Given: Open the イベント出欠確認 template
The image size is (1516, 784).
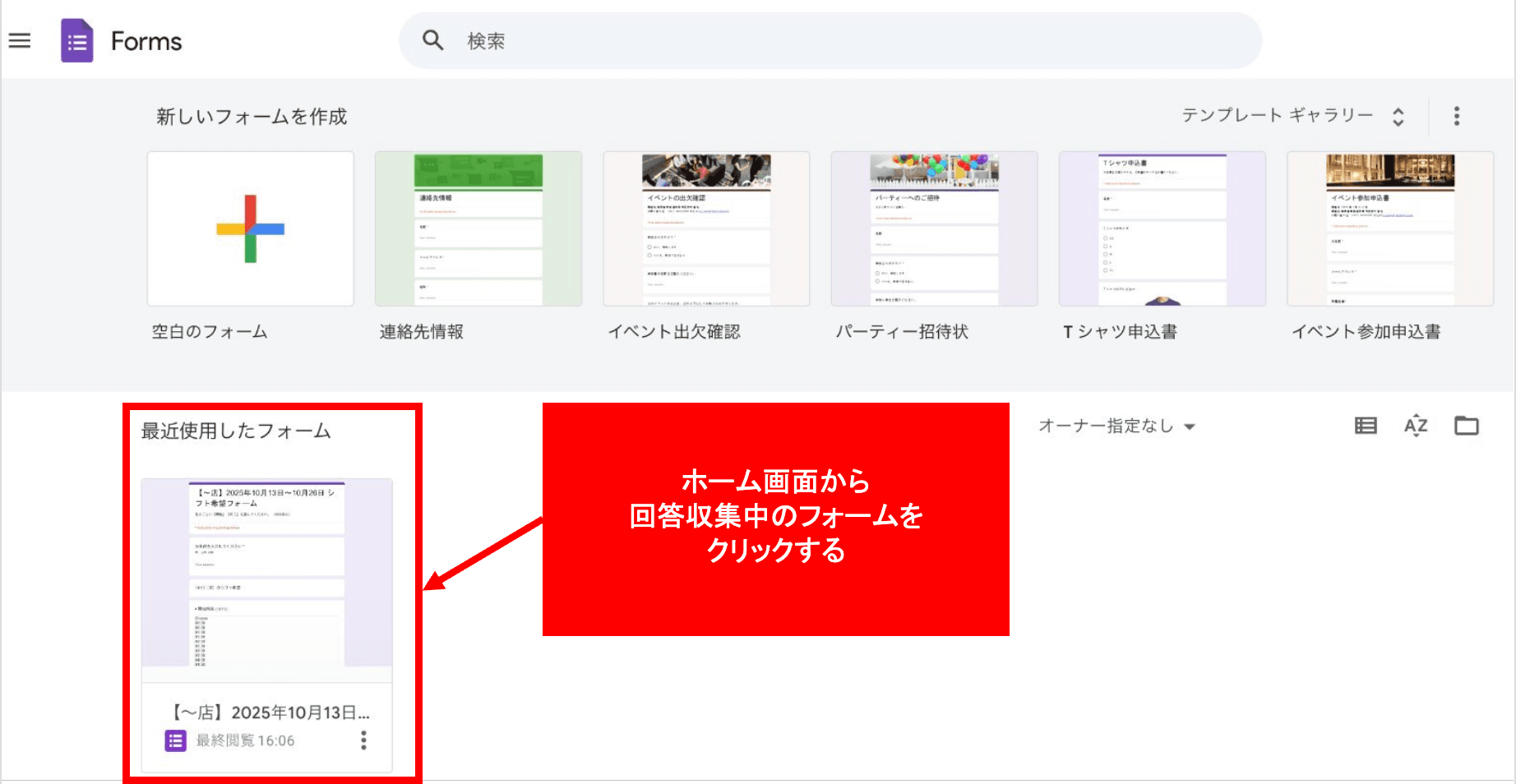Looking at the screenshot, I should tap(705, 228).
